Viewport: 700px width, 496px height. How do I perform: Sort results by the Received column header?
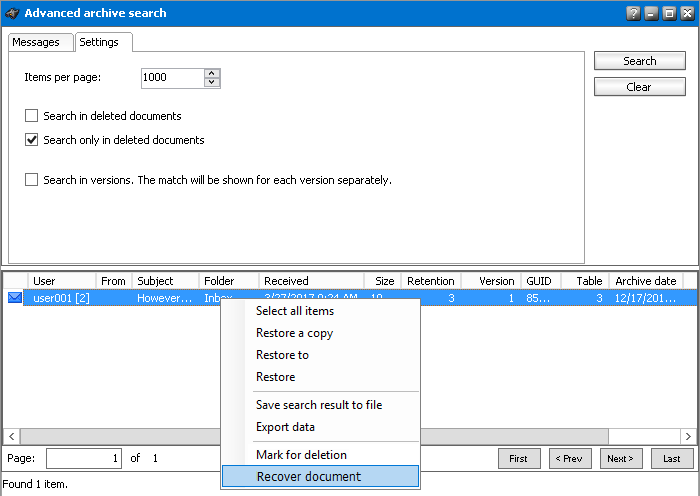(311, 281)
